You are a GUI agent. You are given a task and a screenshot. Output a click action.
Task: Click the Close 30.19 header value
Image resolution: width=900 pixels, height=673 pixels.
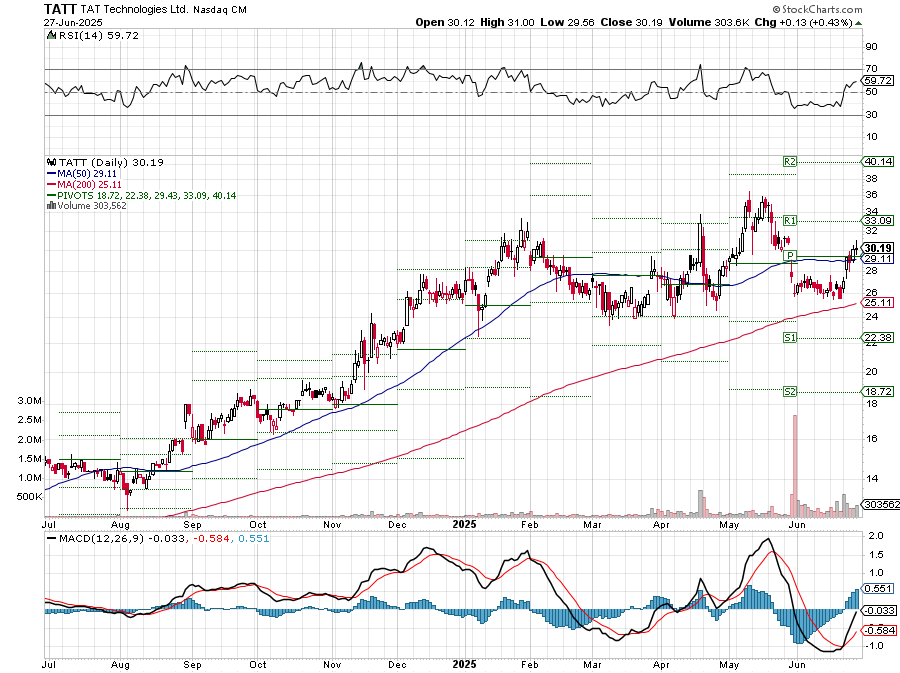(x=631, y=22)
